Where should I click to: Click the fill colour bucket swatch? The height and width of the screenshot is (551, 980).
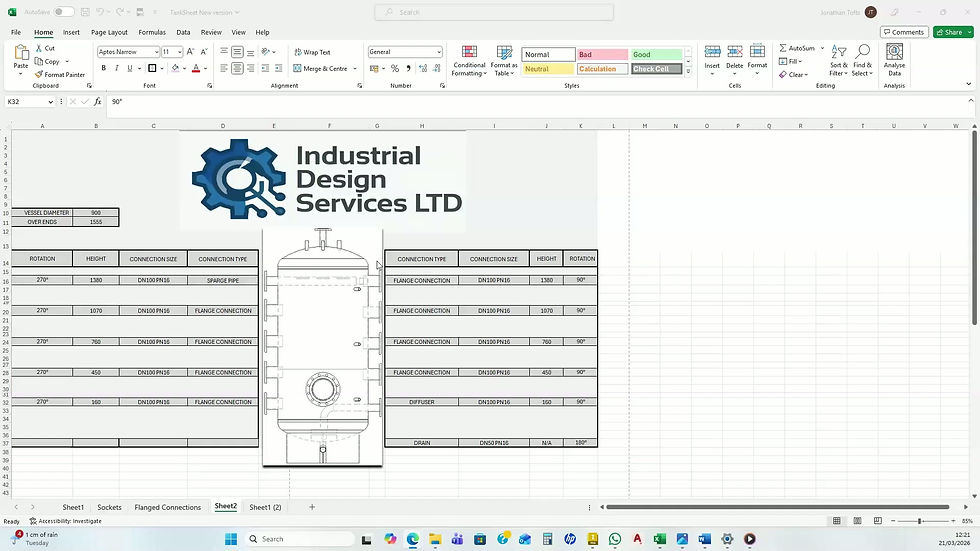point(176,68)
